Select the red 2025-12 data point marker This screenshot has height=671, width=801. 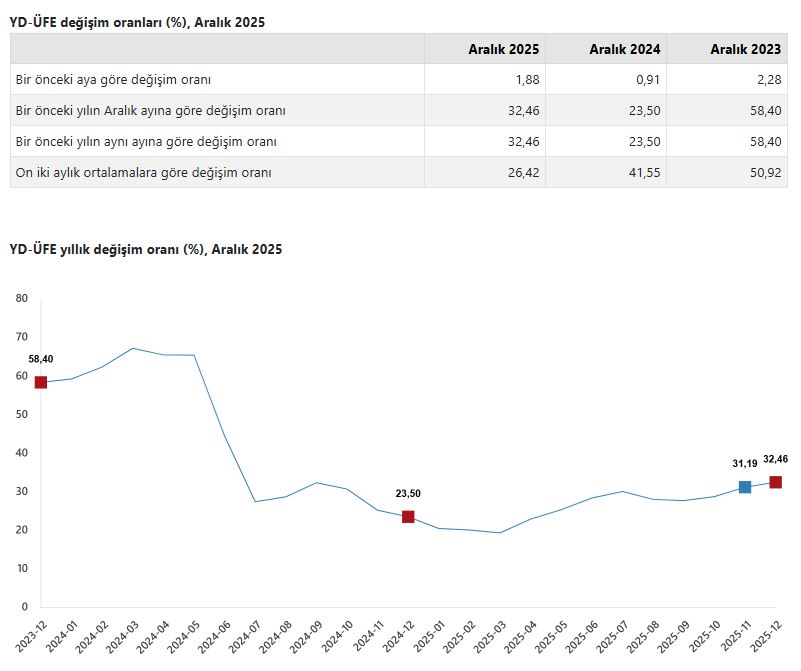[x=775, y=482]
